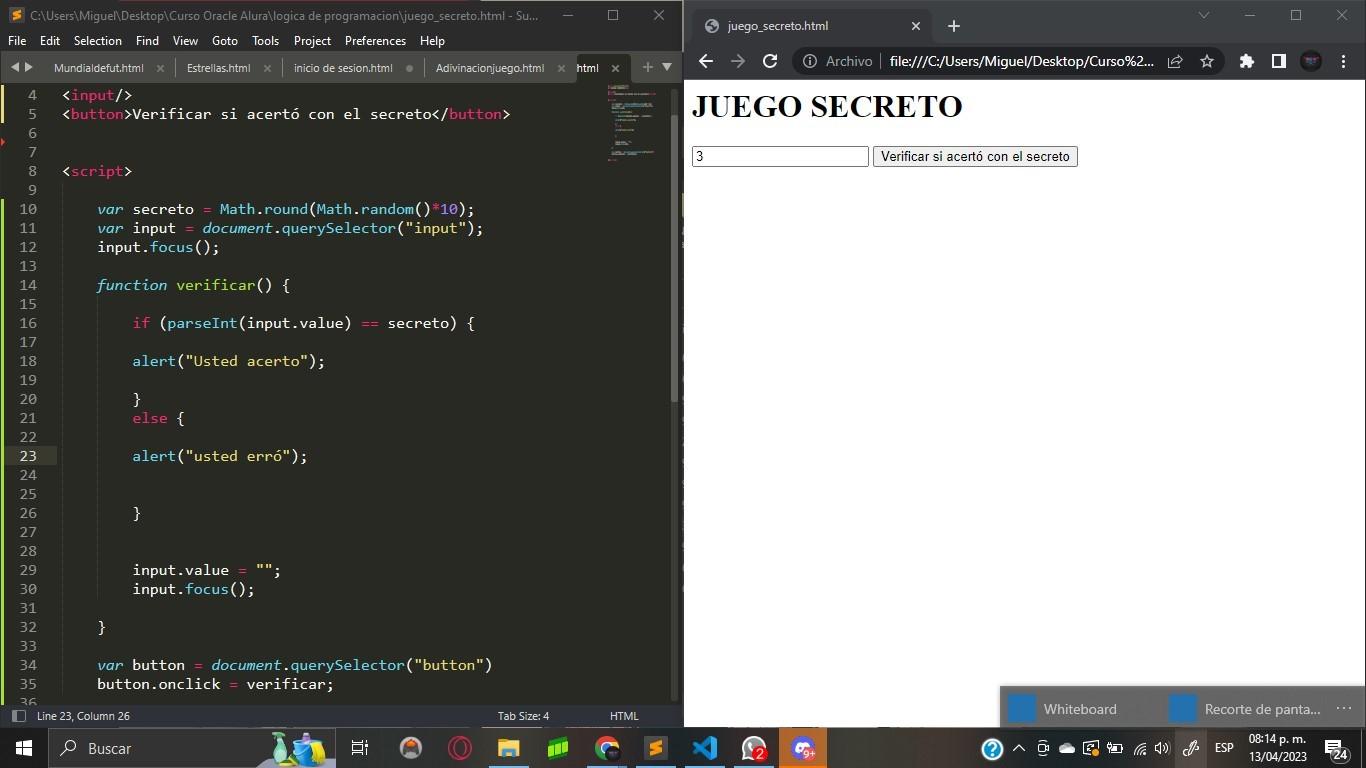Click 'Verificar si acertó con el secreto' page button
Screen dimensions: 1366x768
(975, 156)
